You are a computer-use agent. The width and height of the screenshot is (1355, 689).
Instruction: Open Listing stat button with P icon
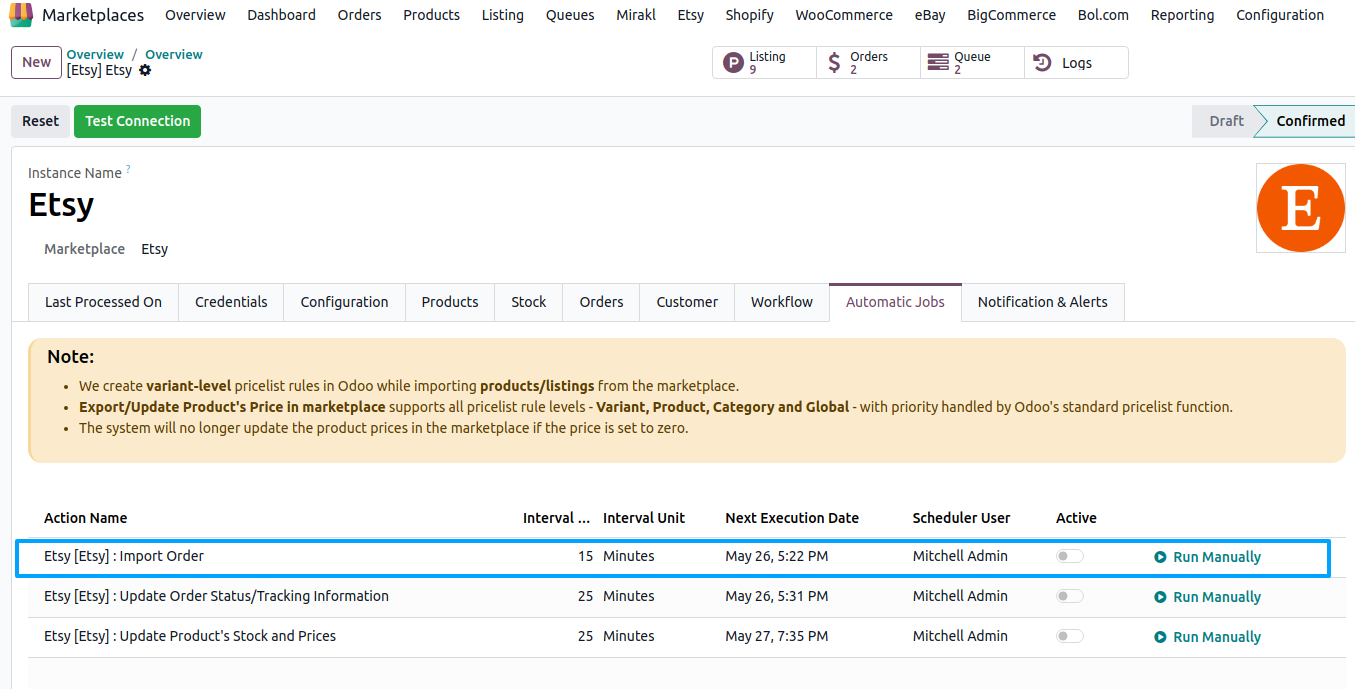click(765, 63)
